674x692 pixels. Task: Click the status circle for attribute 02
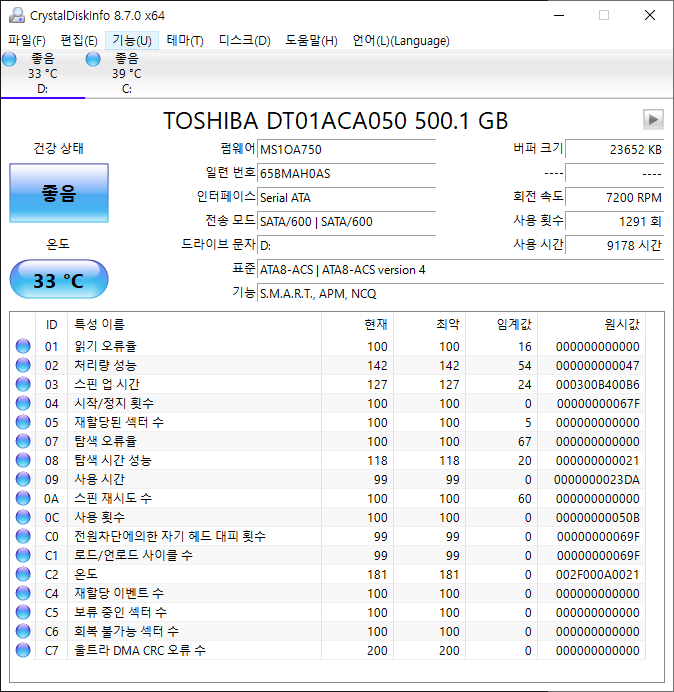(x=23, y=365)
